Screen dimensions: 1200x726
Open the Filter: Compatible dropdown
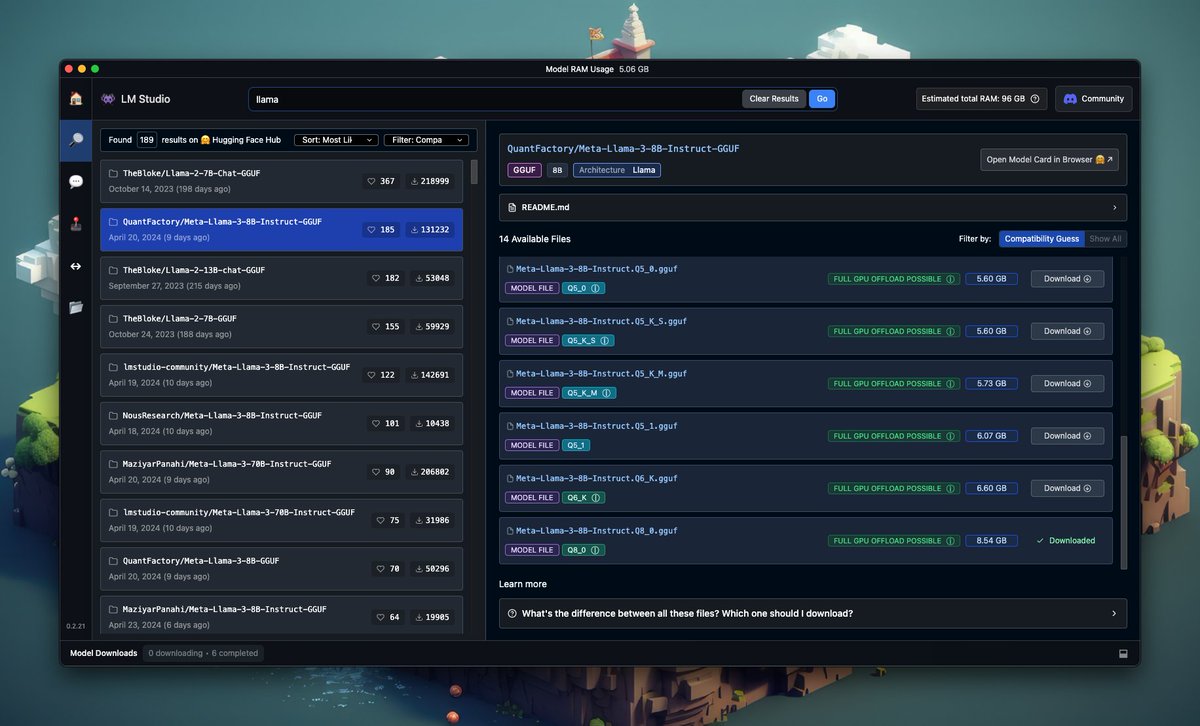pos(426,140)
